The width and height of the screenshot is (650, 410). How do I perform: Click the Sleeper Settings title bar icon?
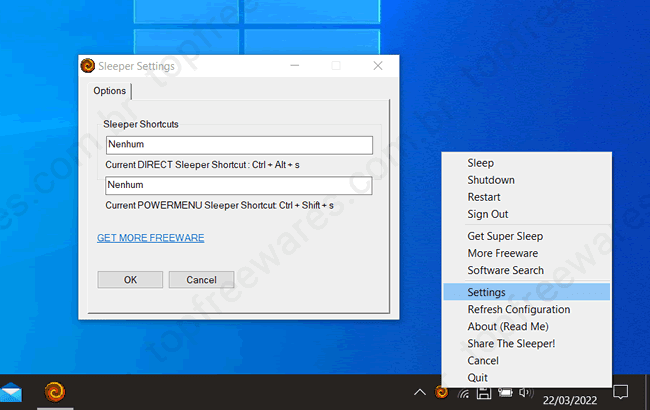pos(88,66)
